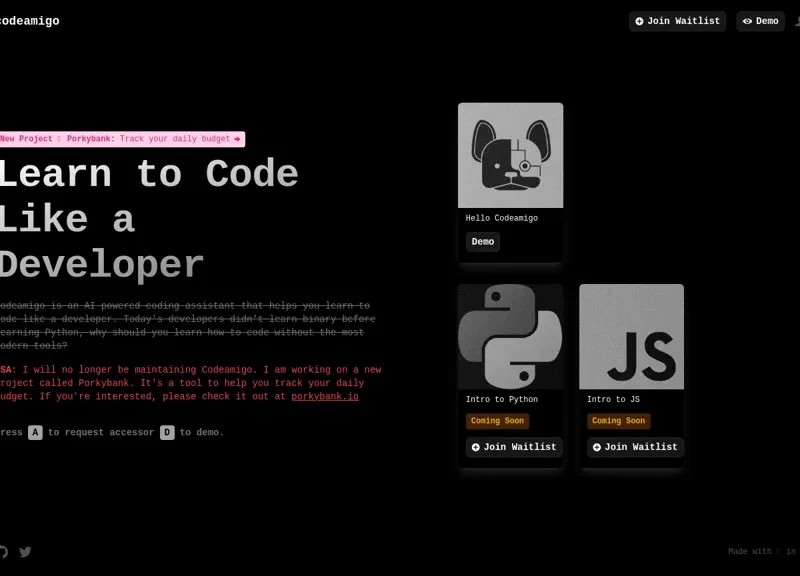Open the Intro to Python thumbnail
This screenshot has width=800, height=576.
point(511,337)
